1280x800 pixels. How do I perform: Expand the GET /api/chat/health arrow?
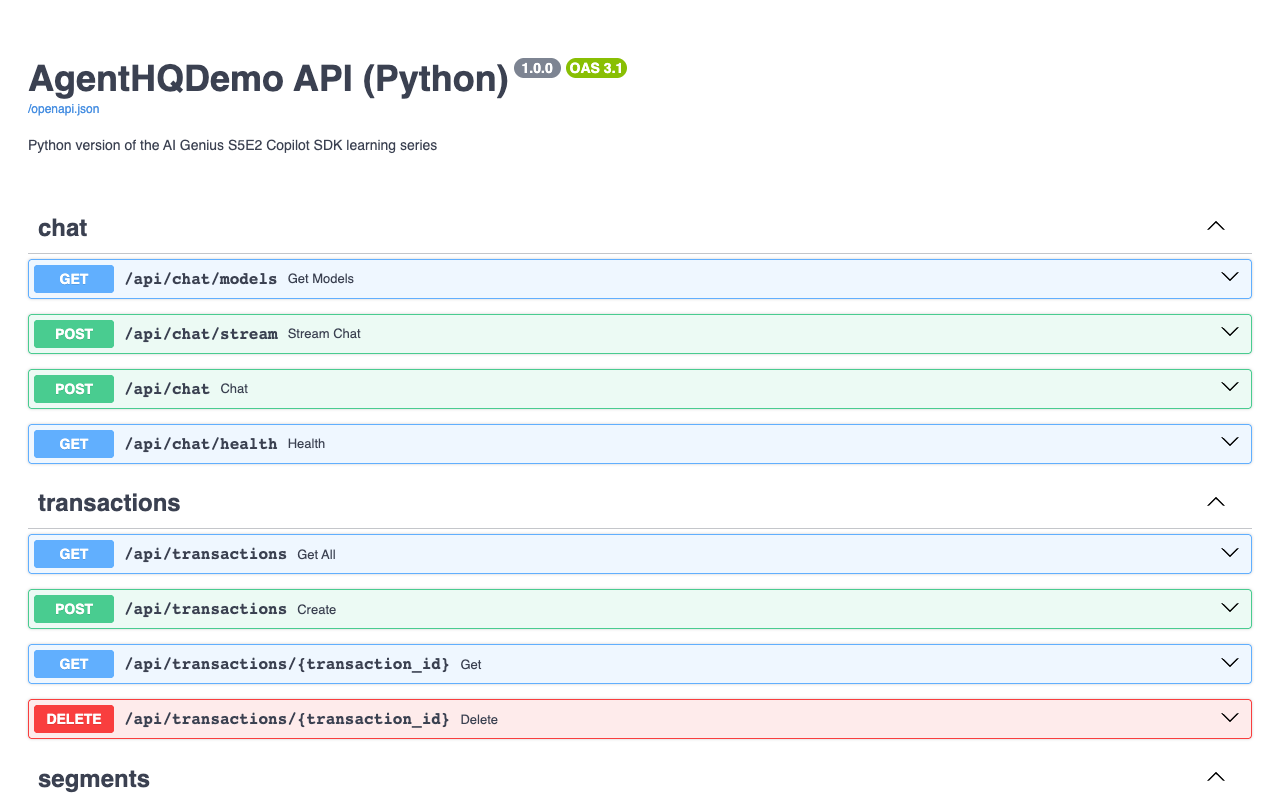click(x=1230, y=442)
